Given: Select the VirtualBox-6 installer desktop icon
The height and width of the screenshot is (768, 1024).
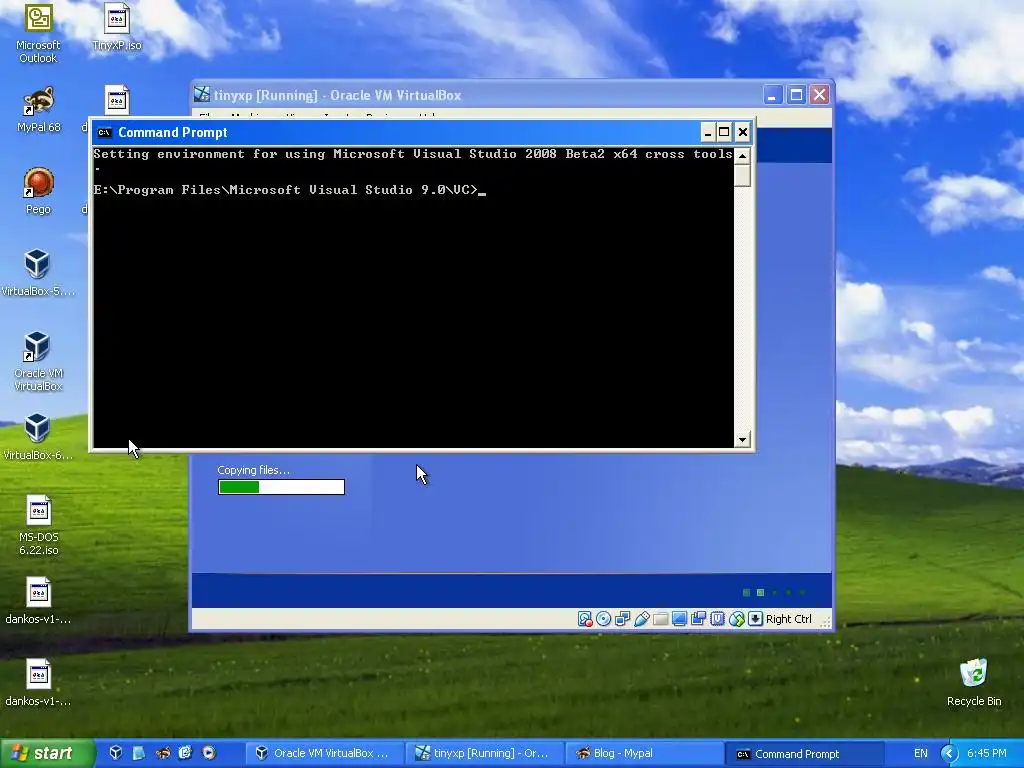Looking at the screenshot, I should point(38,437).
